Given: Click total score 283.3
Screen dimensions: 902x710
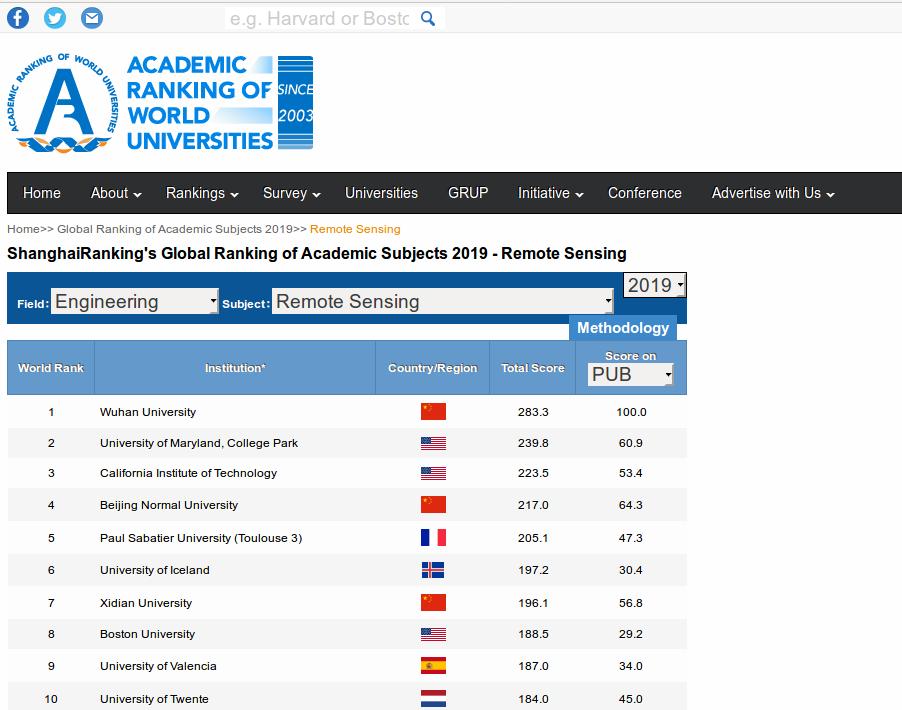Looking at the screenshot, I should point(533,412).
